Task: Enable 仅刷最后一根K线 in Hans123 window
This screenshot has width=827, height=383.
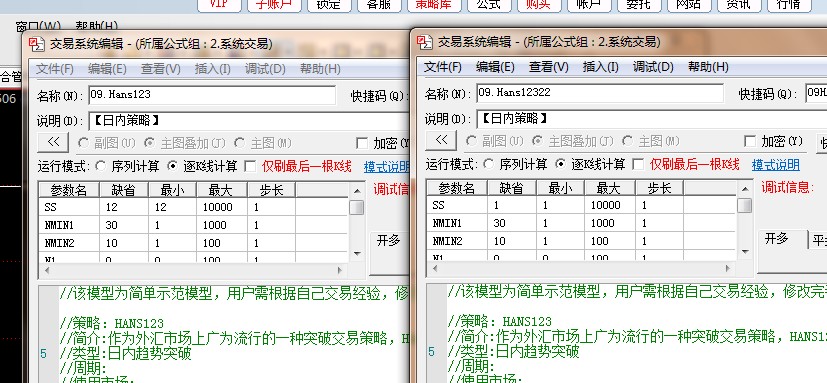Action: tap(251, 167)
